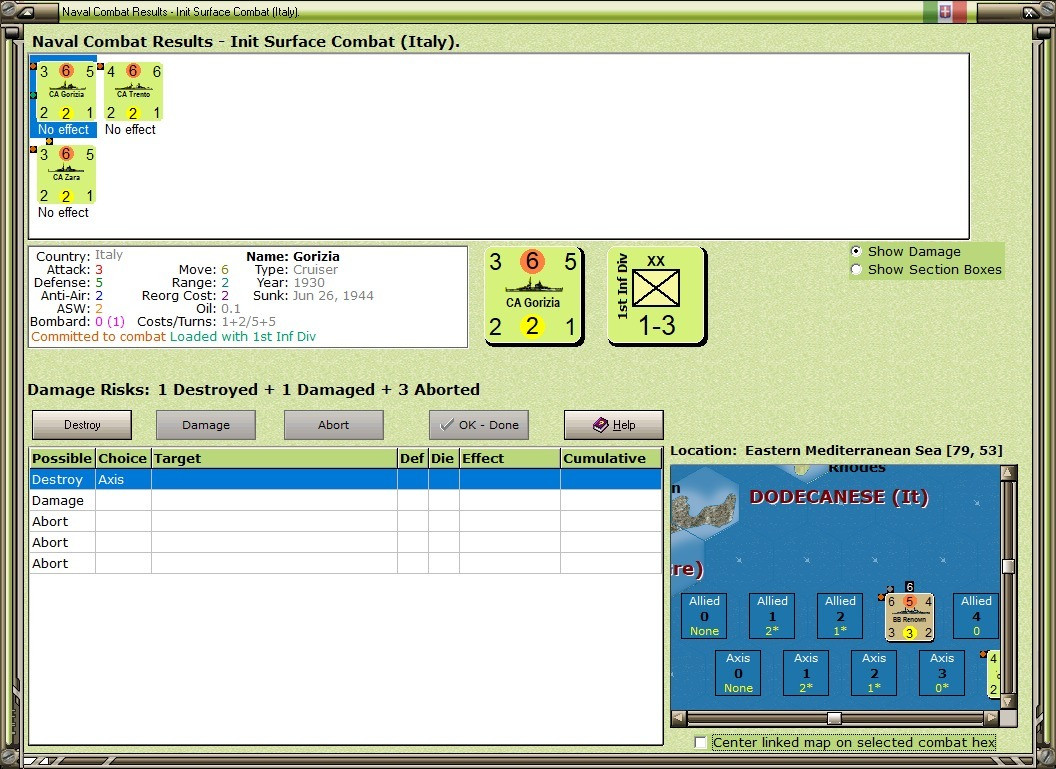Click the Abort button

click(x=334, y=425)
